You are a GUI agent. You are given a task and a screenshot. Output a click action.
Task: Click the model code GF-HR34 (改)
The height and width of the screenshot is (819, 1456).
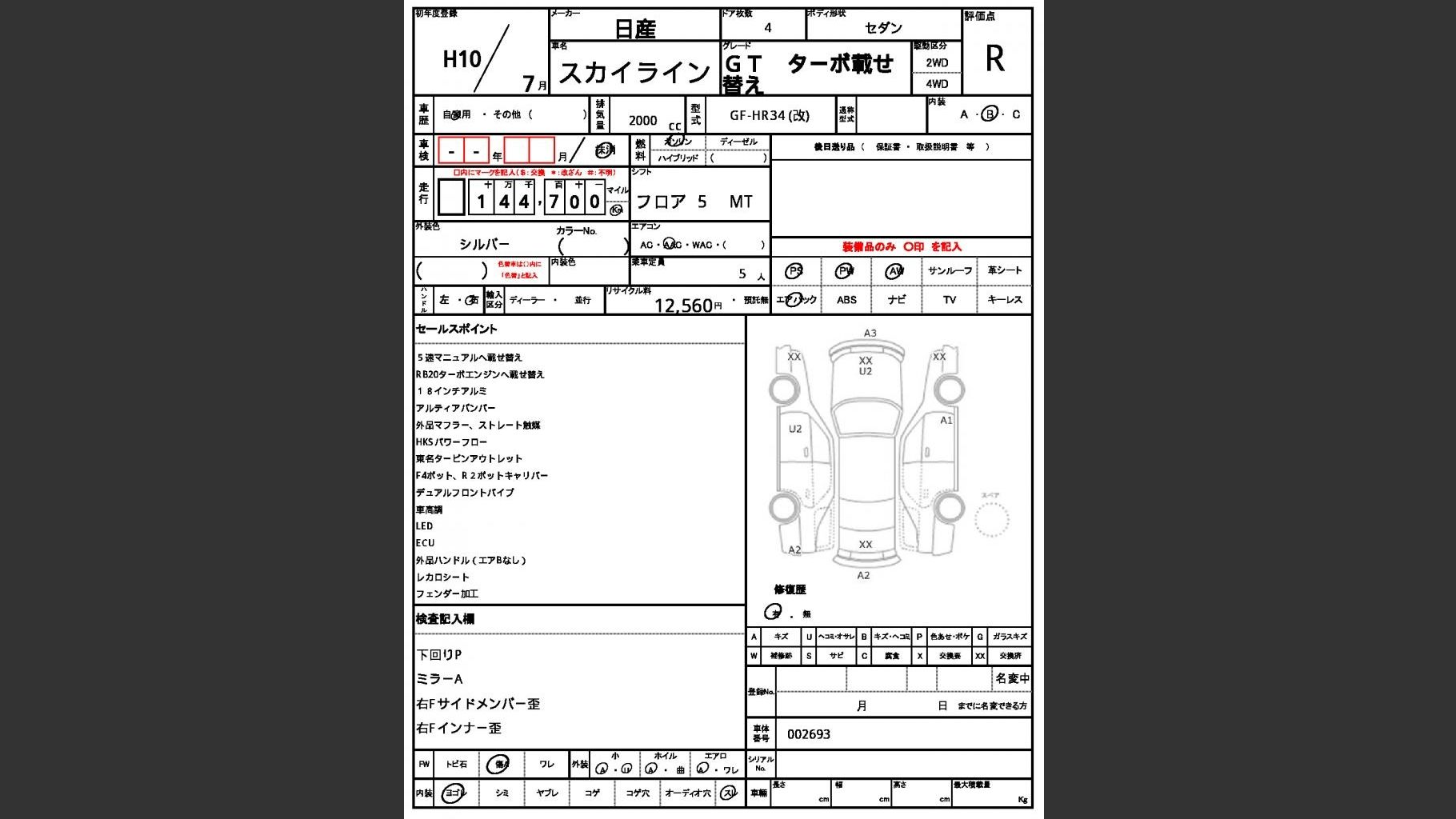770,115
